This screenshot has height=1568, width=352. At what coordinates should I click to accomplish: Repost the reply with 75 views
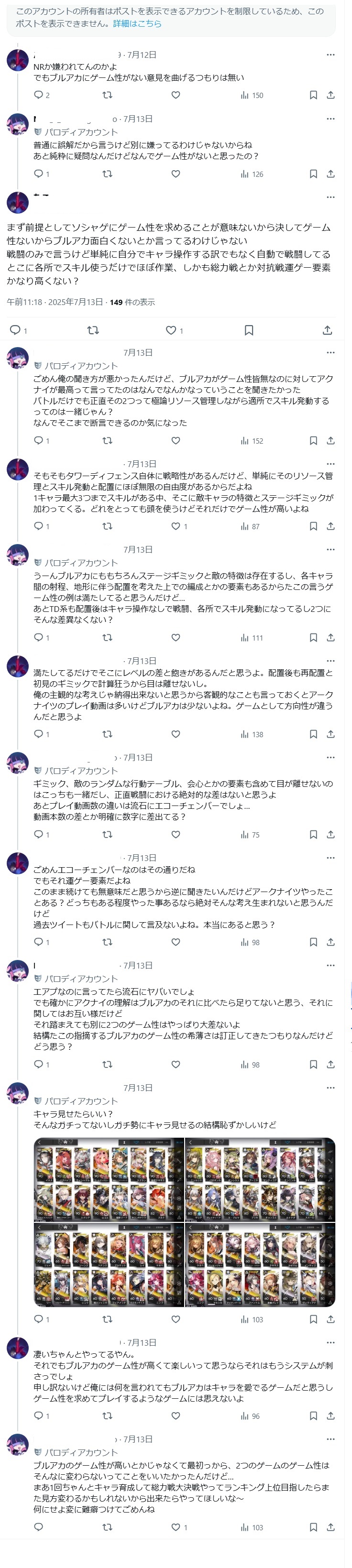click(107, 835)
